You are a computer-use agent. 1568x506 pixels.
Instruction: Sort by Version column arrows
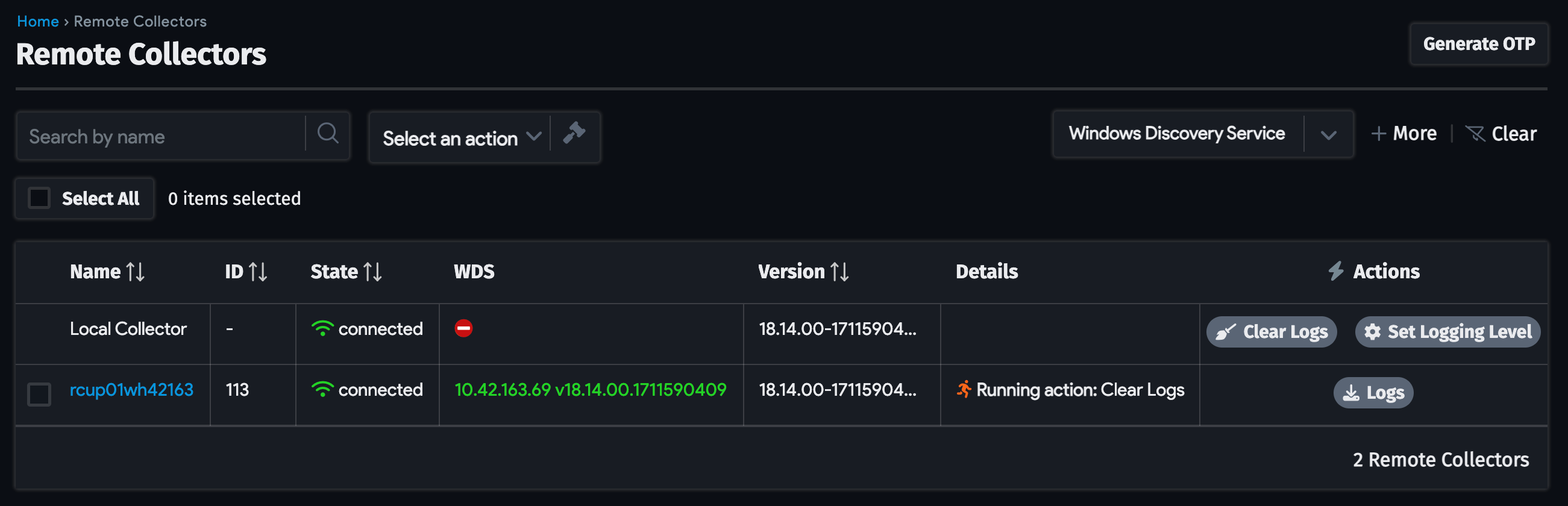[840, 272]
